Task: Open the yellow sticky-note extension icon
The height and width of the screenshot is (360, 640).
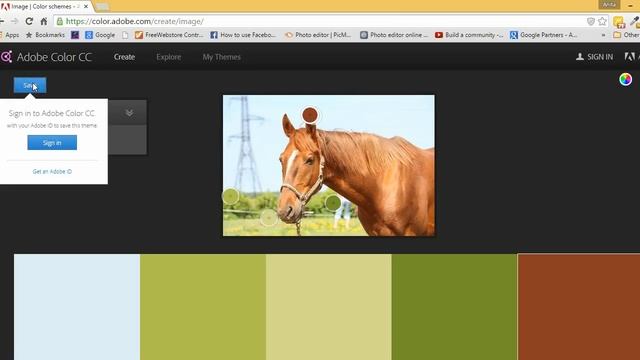Action: pyautogui.click(x=619, y=22)
